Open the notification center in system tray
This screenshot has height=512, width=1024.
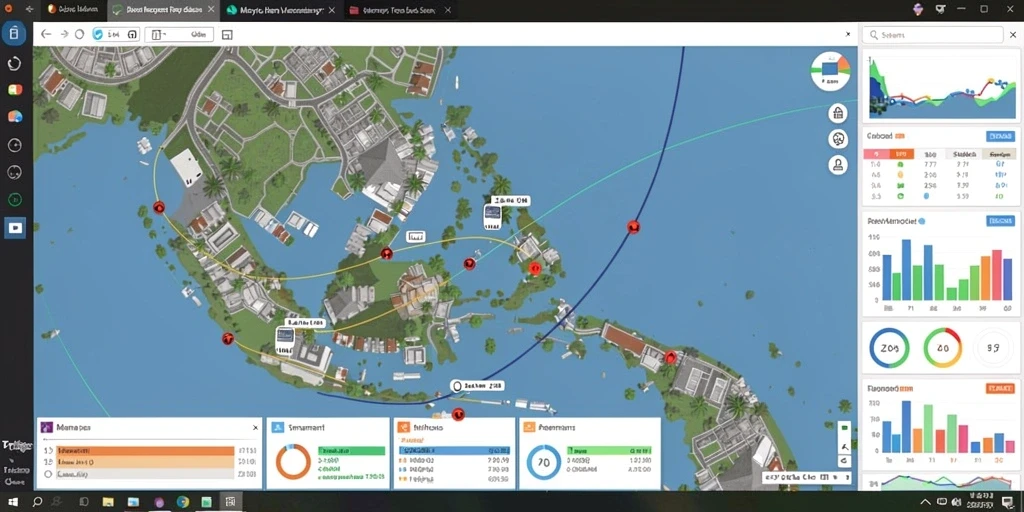pos(1008,502)
